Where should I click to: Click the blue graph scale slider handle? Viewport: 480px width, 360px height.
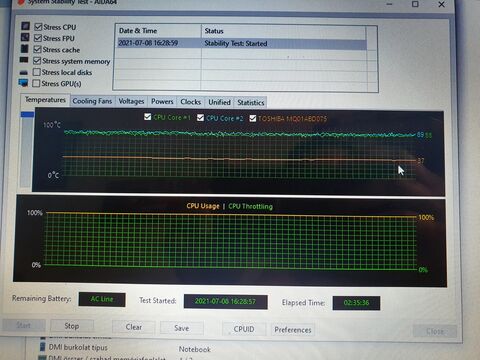[27, 115]
